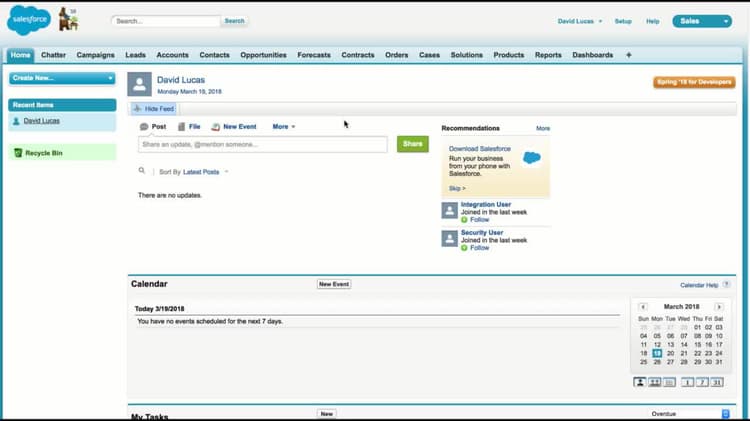Open the Download Salesforce link
This screenshot has height=421, width=750.
click(x=480, y=149)
